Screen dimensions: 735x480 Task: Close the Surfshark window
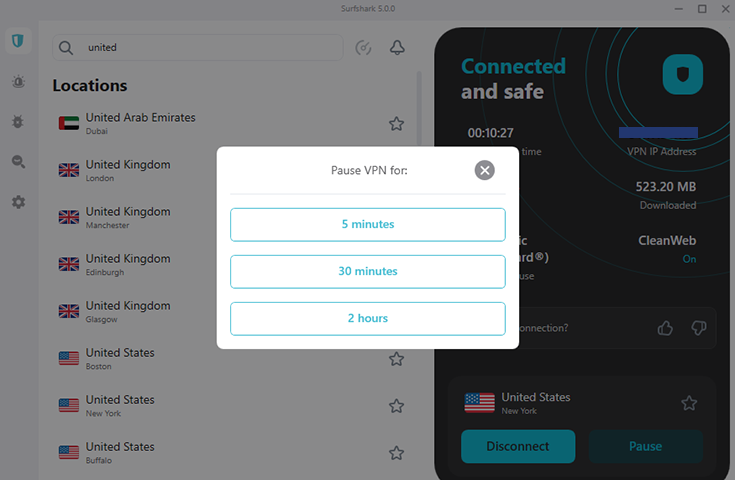[x=725, y=9]
